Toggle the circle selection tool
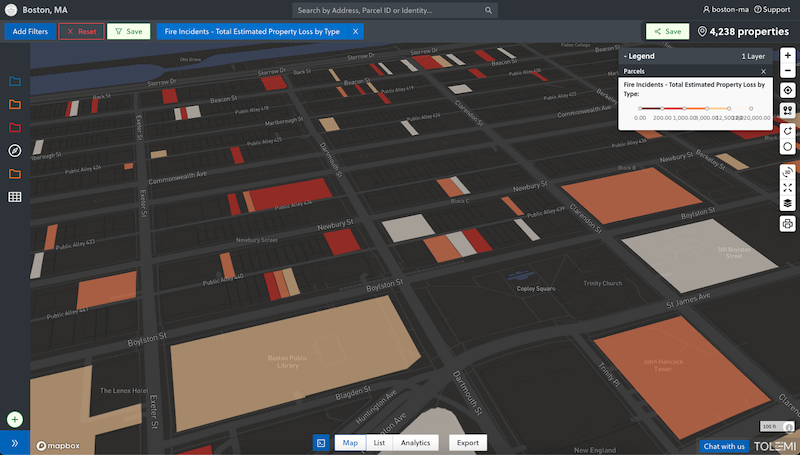 point(788,147)
